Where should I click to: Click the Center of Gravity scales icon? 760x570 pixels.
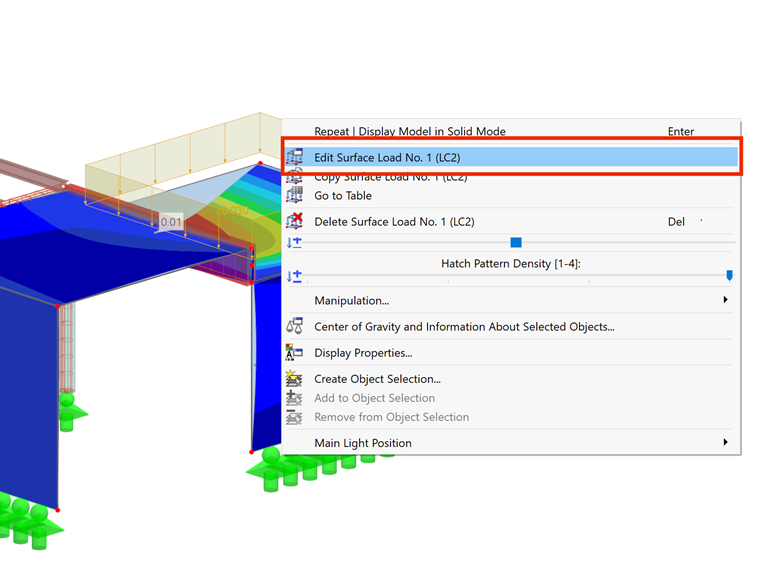click(294, 326)
